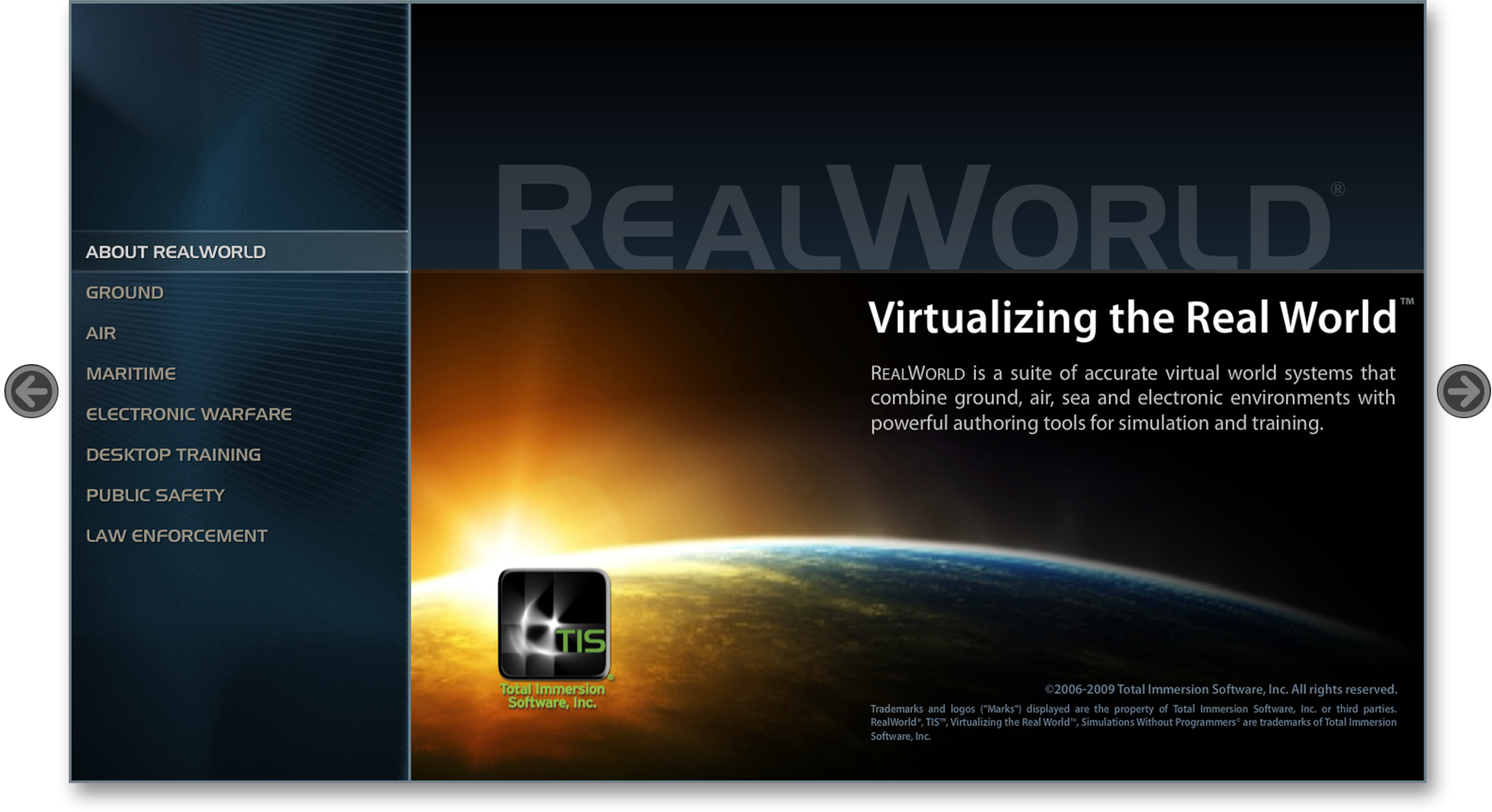Select Desktop Training in the sidebar

(173, 455)
